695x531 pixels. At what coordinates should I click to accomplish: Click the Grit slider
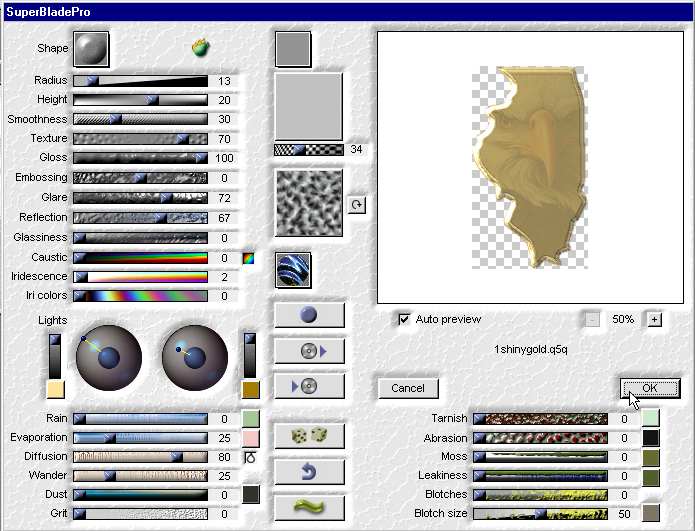click(x=140, y=514)
